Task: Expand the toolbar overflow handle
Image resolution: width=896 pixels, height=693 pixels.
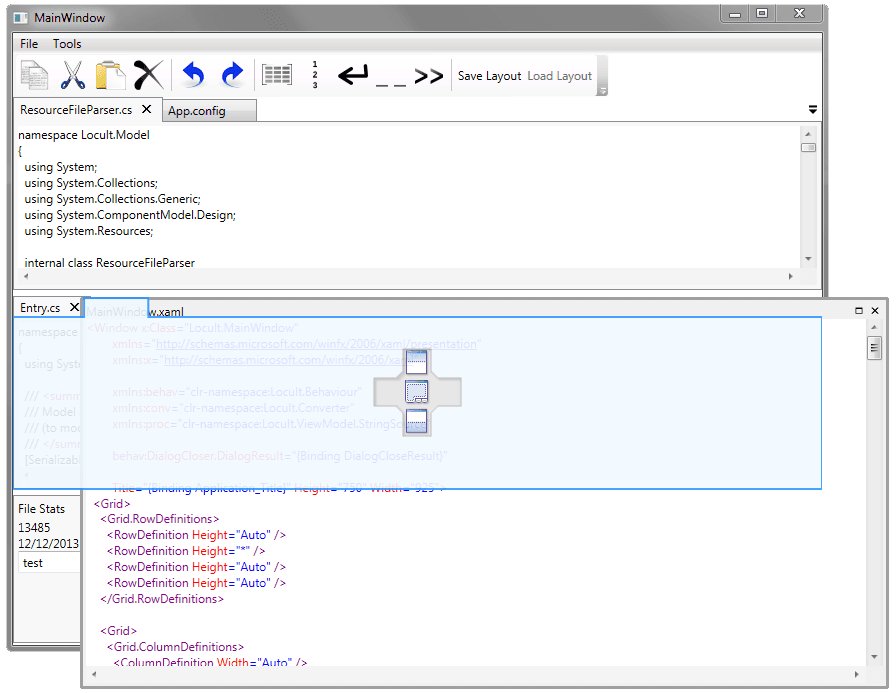Action: (x=603, y=90)
